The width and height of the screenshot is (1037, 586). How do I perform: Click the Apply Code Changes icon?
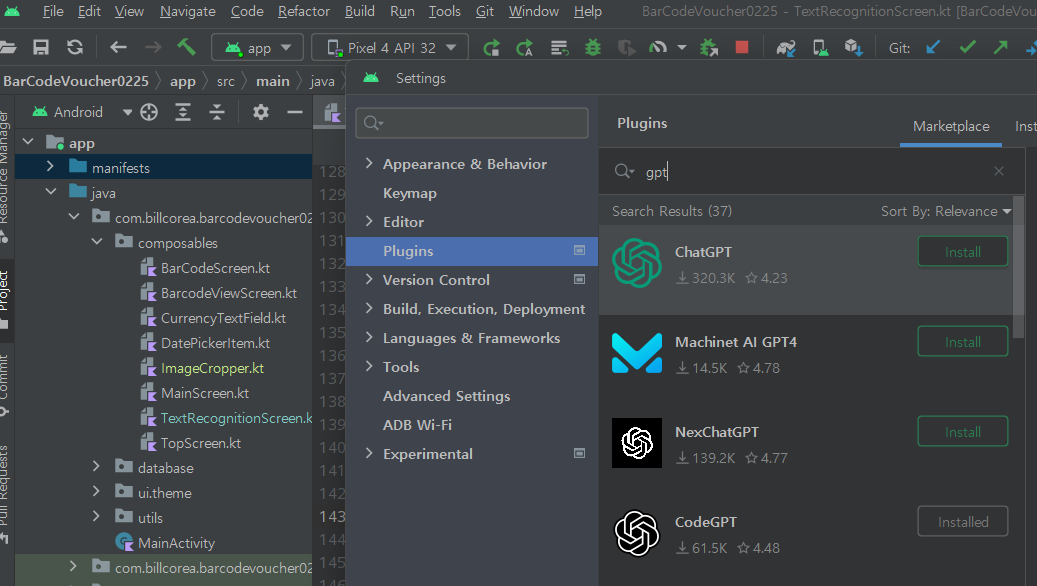coord(559,48)
